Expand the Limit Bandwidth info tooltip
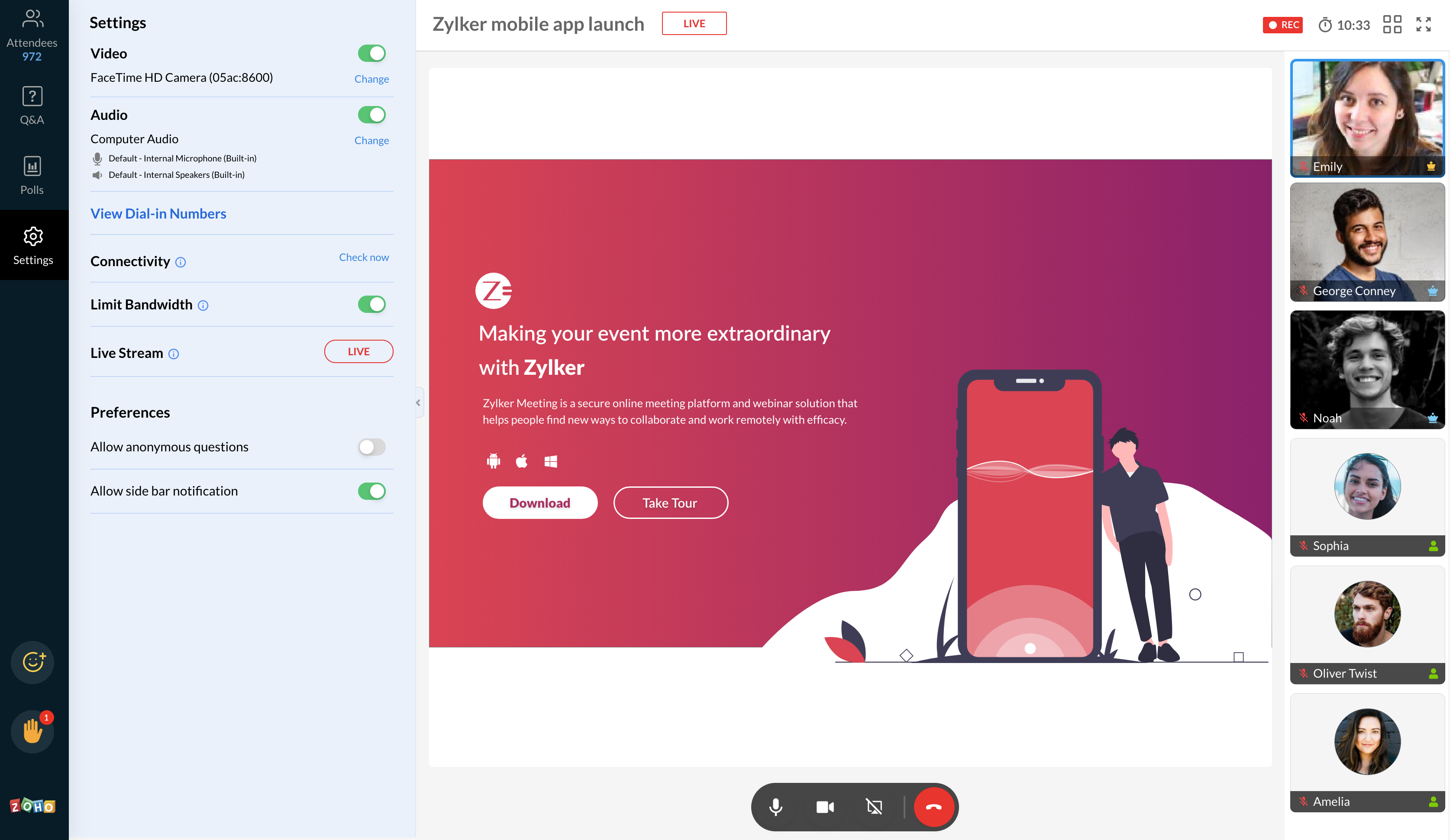 click(x=204, y=304)
